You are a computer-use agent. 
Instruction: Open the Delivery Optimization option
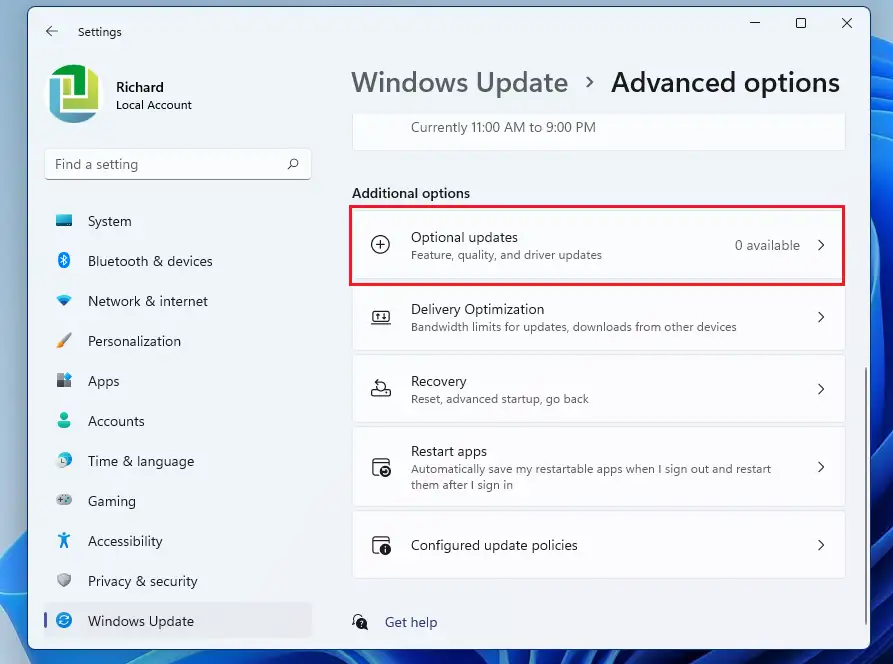click(x=599, y=317)
